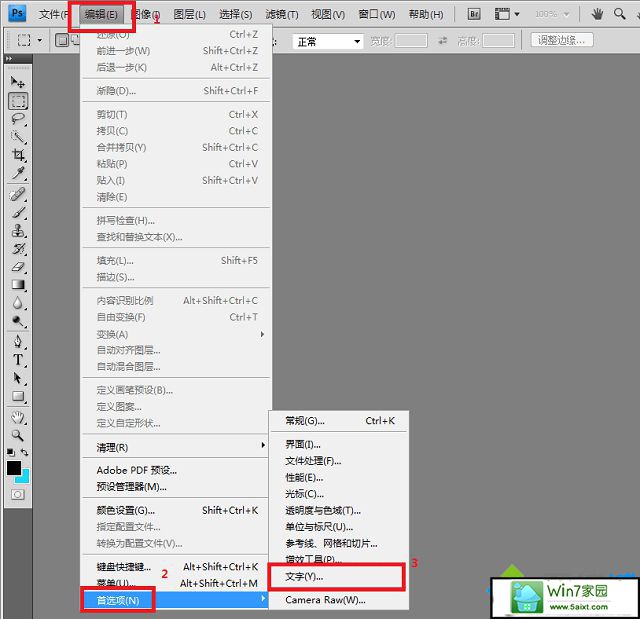Open the 图层(L) menu
Viewport: 640px width, 619px height.
(189, 15)
